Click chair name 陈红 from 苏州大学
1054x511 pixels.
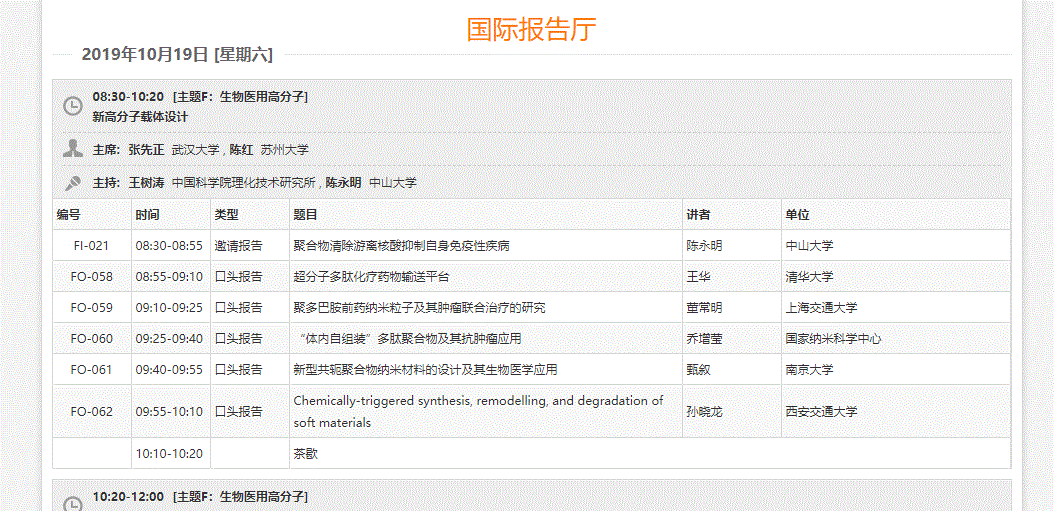241,150
